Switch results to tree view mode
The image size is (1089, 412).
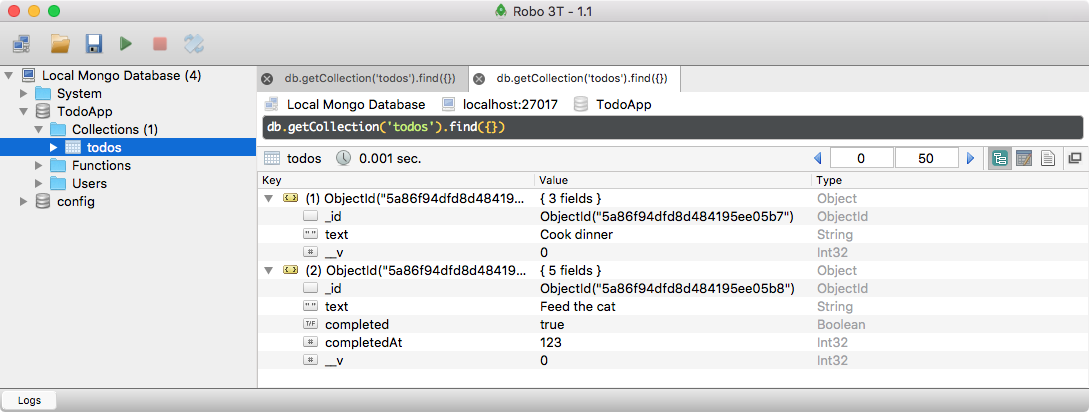[x=999, y=158]
